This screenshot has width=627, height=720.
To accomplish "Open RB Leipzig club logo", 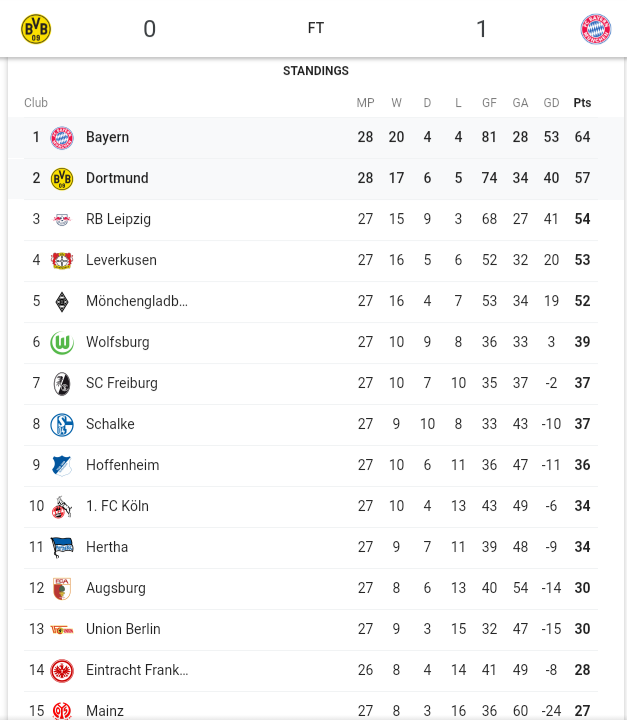I will pos(62,219).
